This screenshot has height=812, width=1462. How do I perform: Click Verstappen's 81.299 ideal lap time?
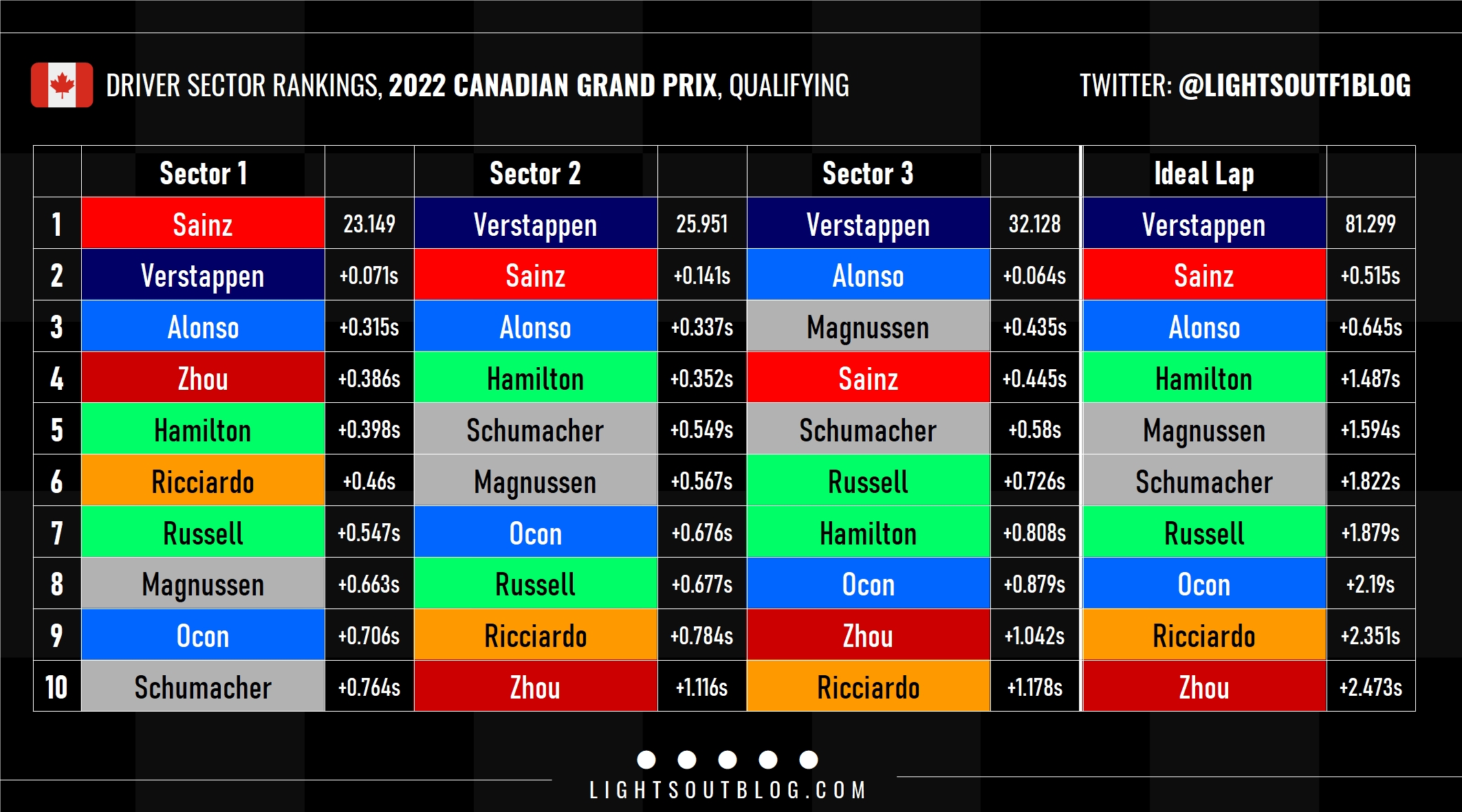tap(1371, 223)
